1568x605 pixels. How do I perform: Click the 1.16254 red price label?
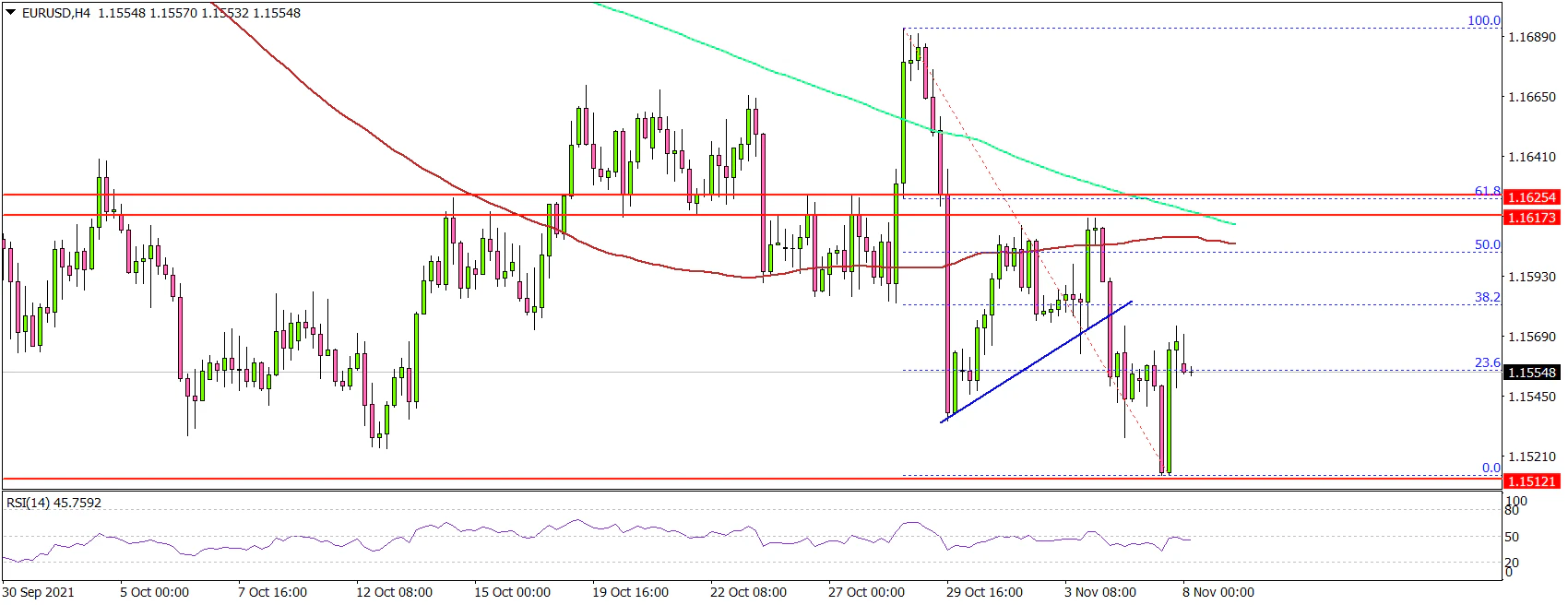(1531, 197)
